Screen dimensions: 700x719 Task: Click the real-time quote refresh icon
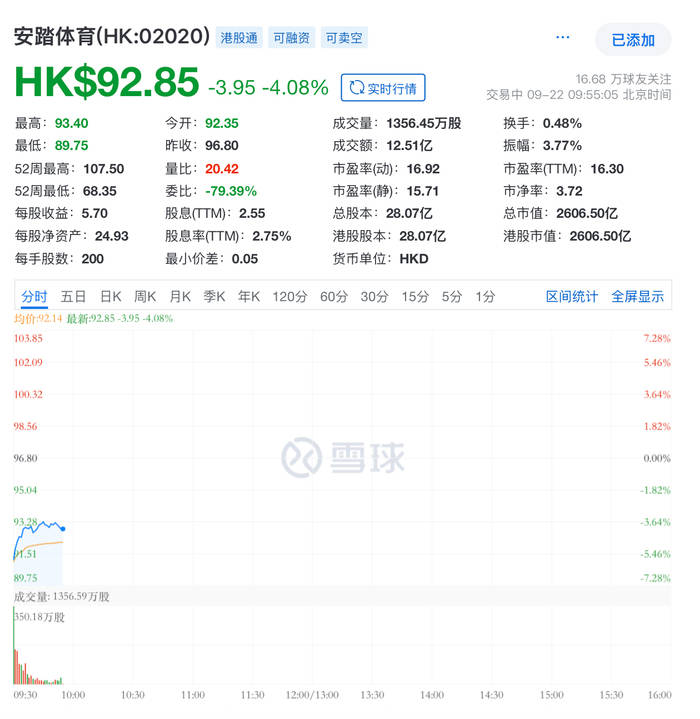(355, 88)
